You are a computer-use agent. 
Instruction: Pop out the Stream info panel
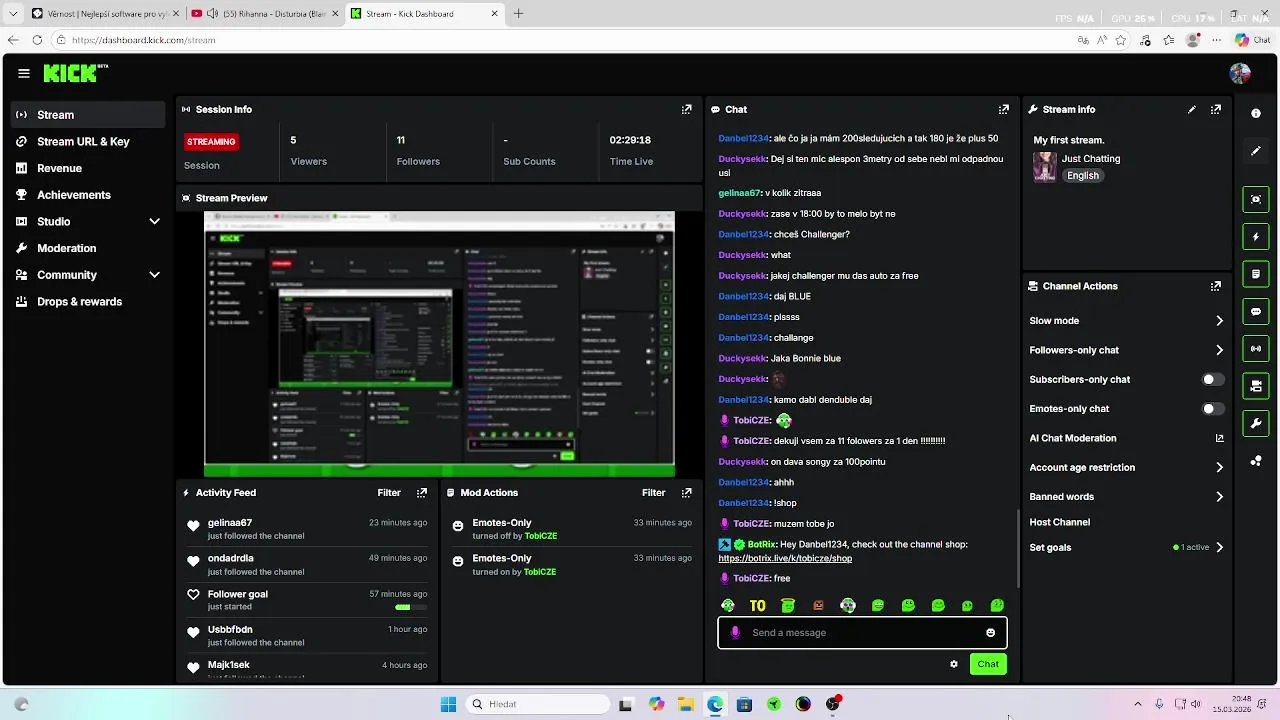pos(1216,109)
